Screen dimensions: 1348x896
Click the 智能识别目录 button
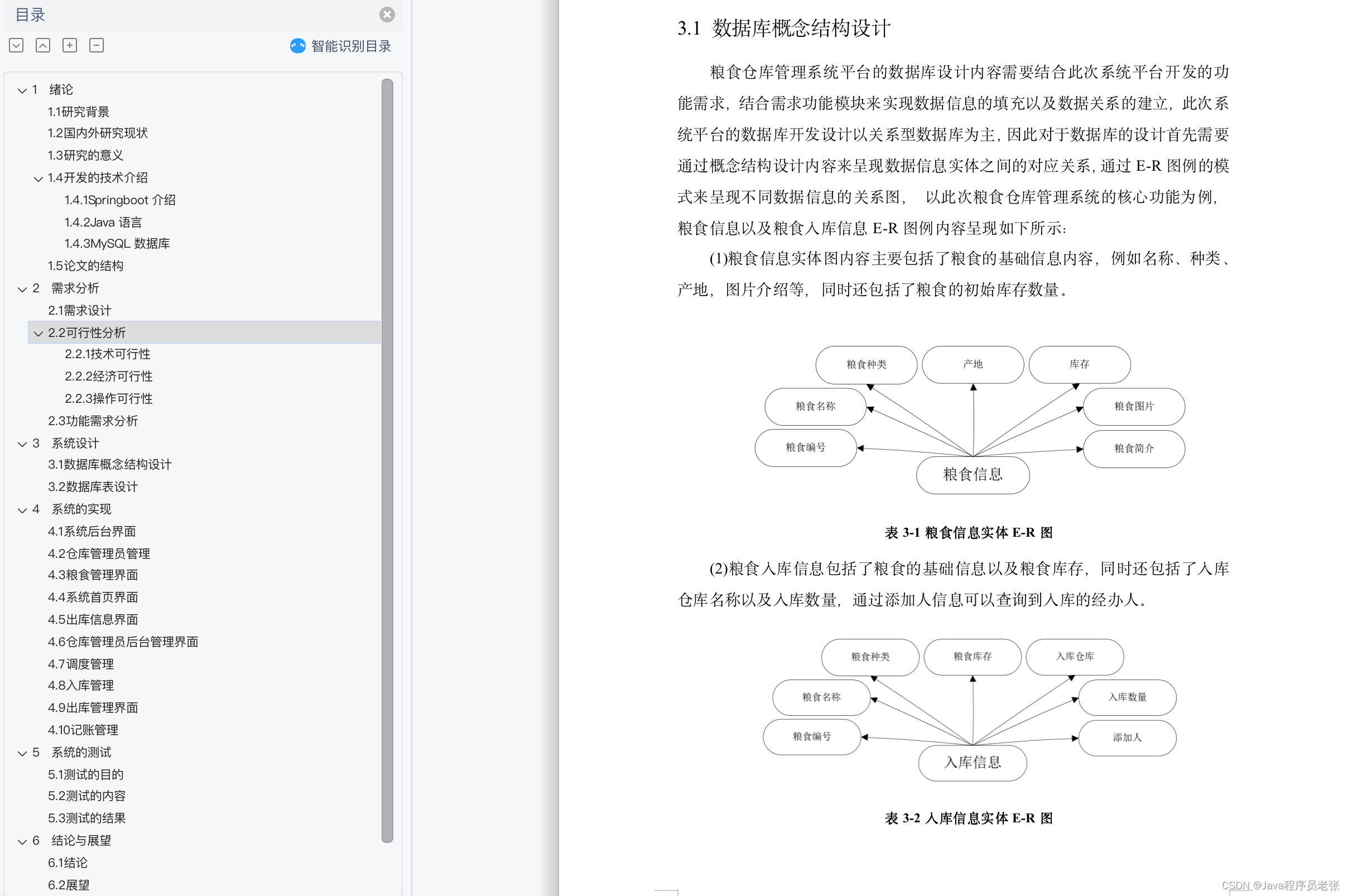pyautogui.click(x=350, y=46)
